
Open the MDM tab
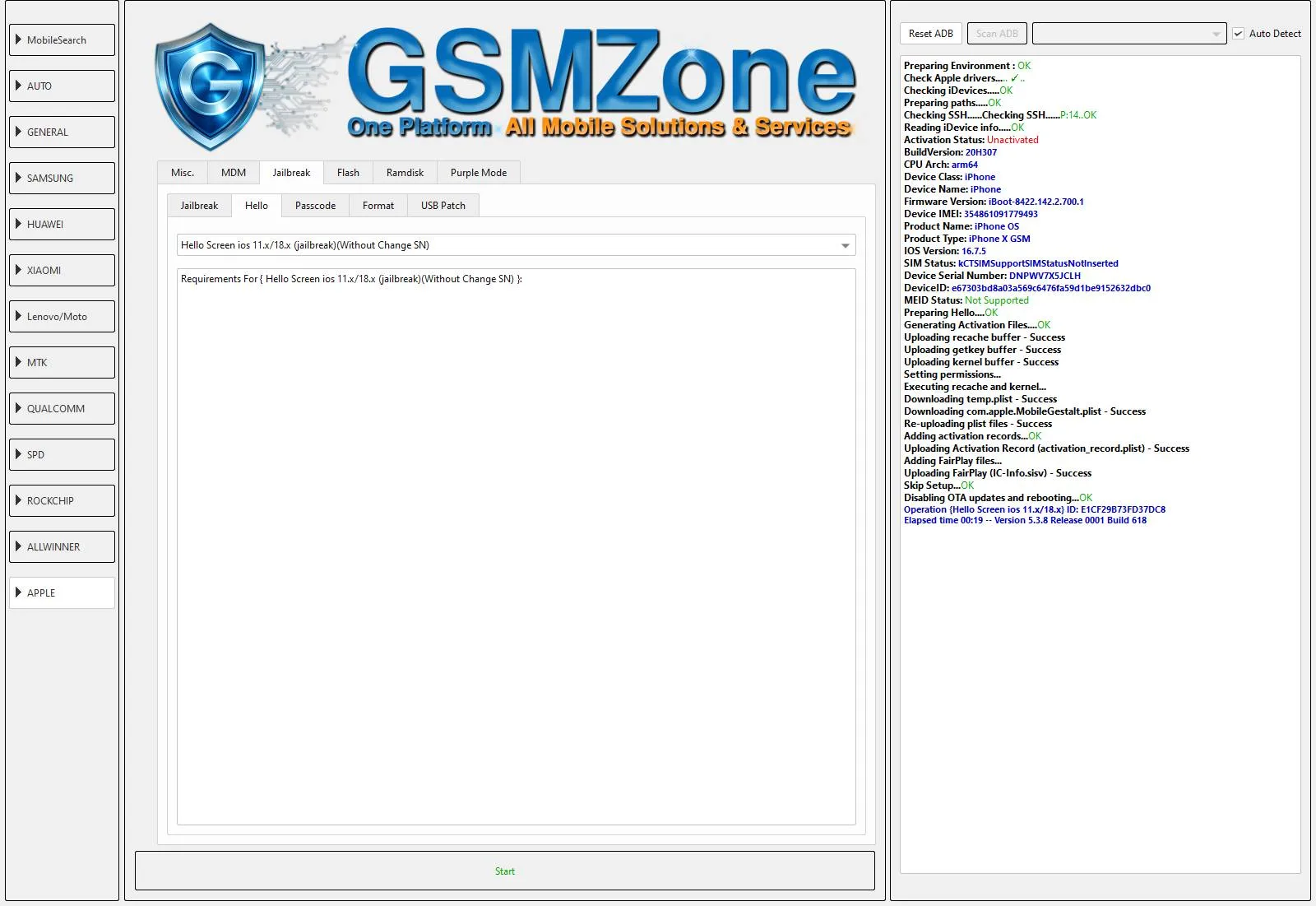(234, 173)
